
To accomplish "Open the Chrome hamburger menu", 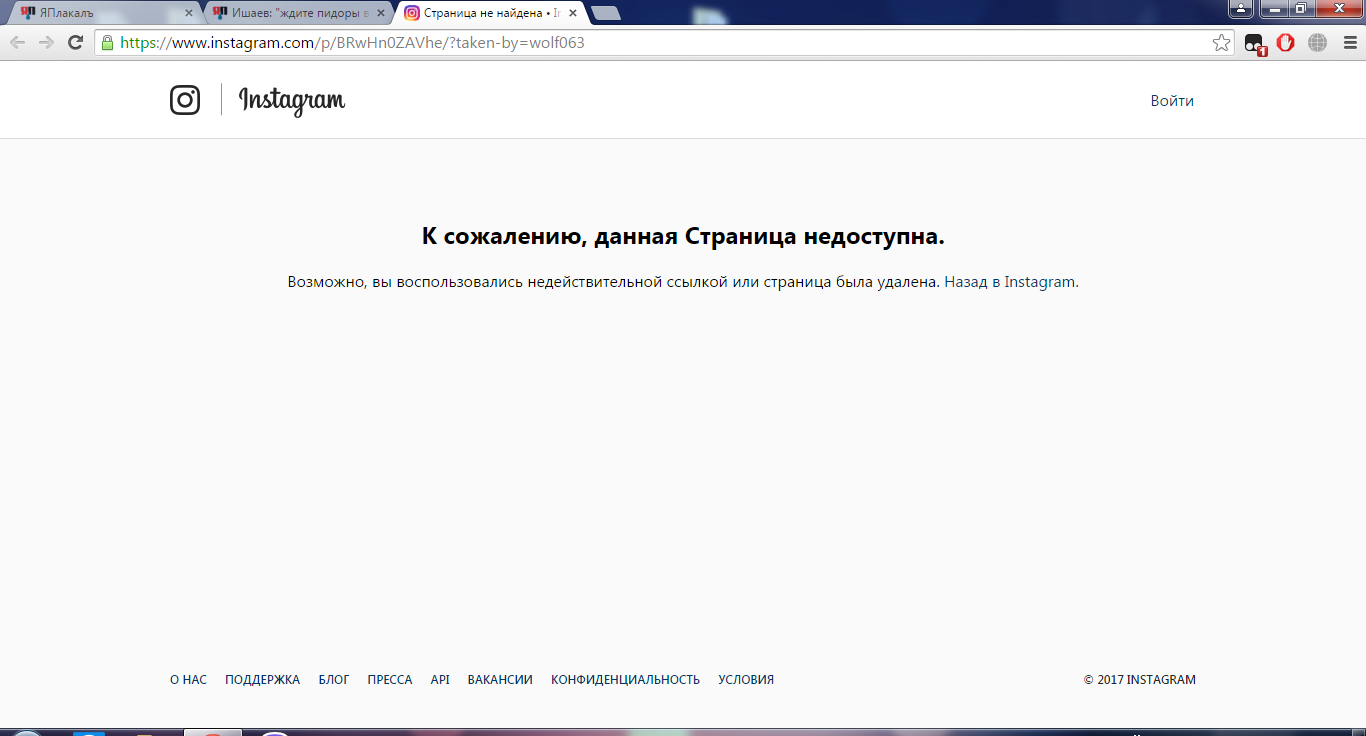I will pos(1350,43).
